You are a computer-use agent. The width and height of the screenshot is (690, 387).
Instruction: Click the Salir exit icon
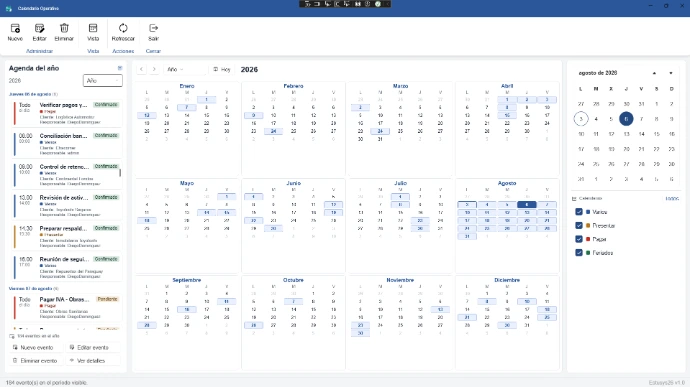(153, 28)
